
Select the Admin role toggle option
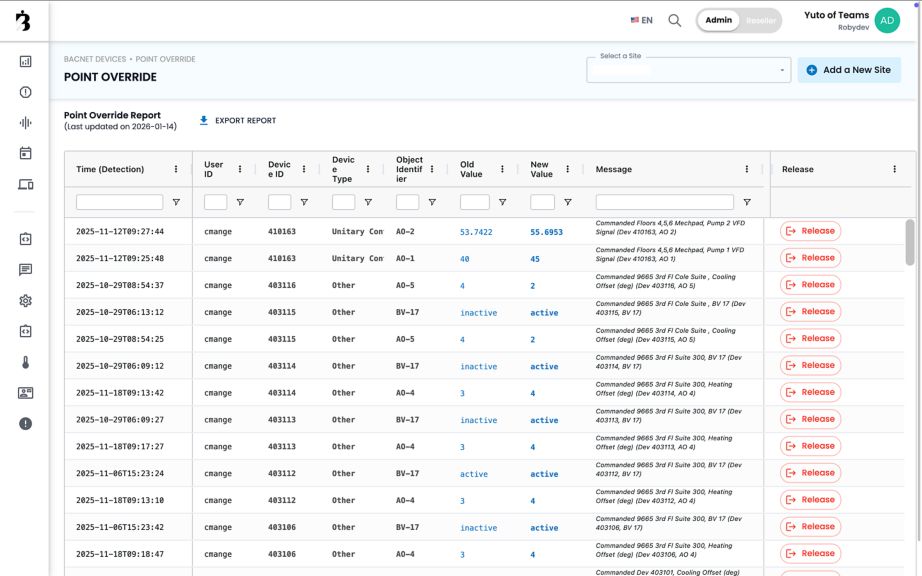(718, 20)
